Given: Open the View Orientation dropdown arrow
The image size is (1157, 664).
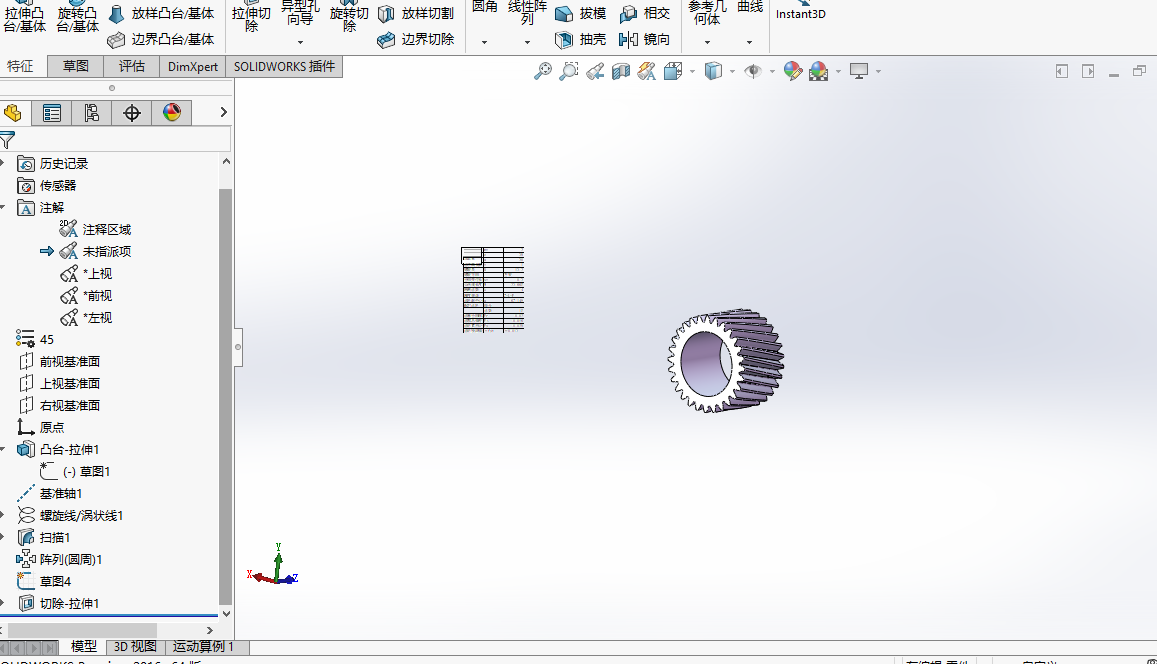Looking at the screenshot, I should [x=692, y=72].
